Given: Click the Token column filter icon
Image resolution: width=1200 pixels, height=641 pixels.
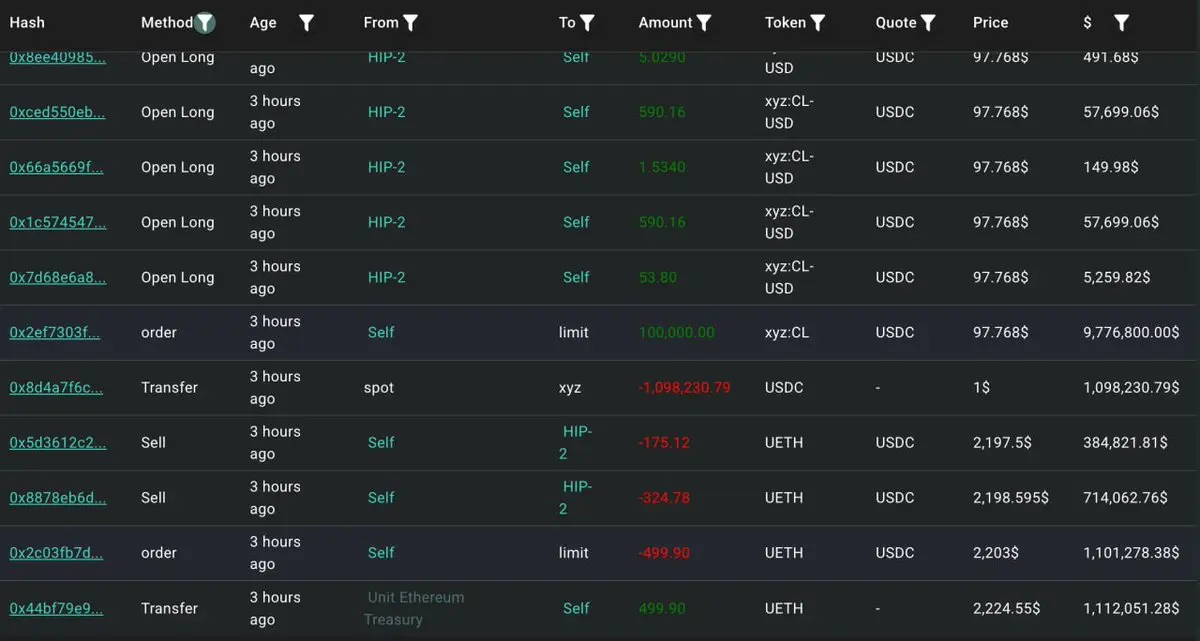Looking at the screenshot, I should pyautogui.click(x=817, y=22).
